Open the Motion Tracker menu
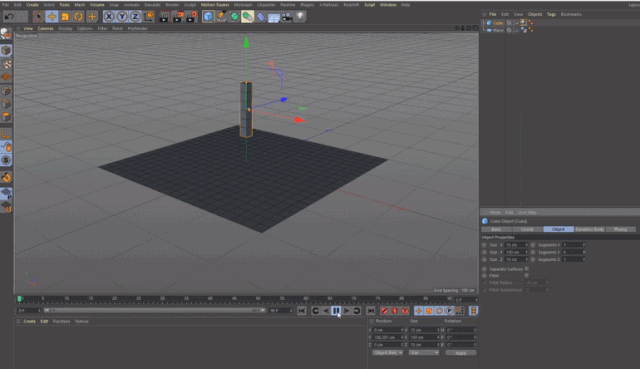This screenshot has width=640, height=369. click(x=215, y=5)
